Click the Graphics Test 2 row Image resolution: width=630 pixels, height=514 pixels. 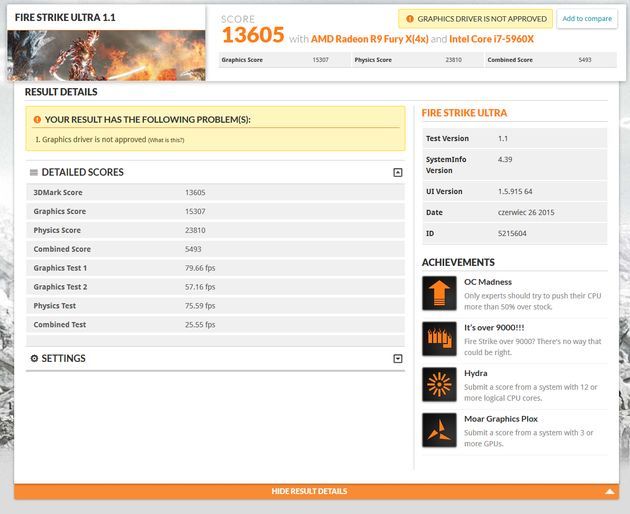tap(215, 287)
